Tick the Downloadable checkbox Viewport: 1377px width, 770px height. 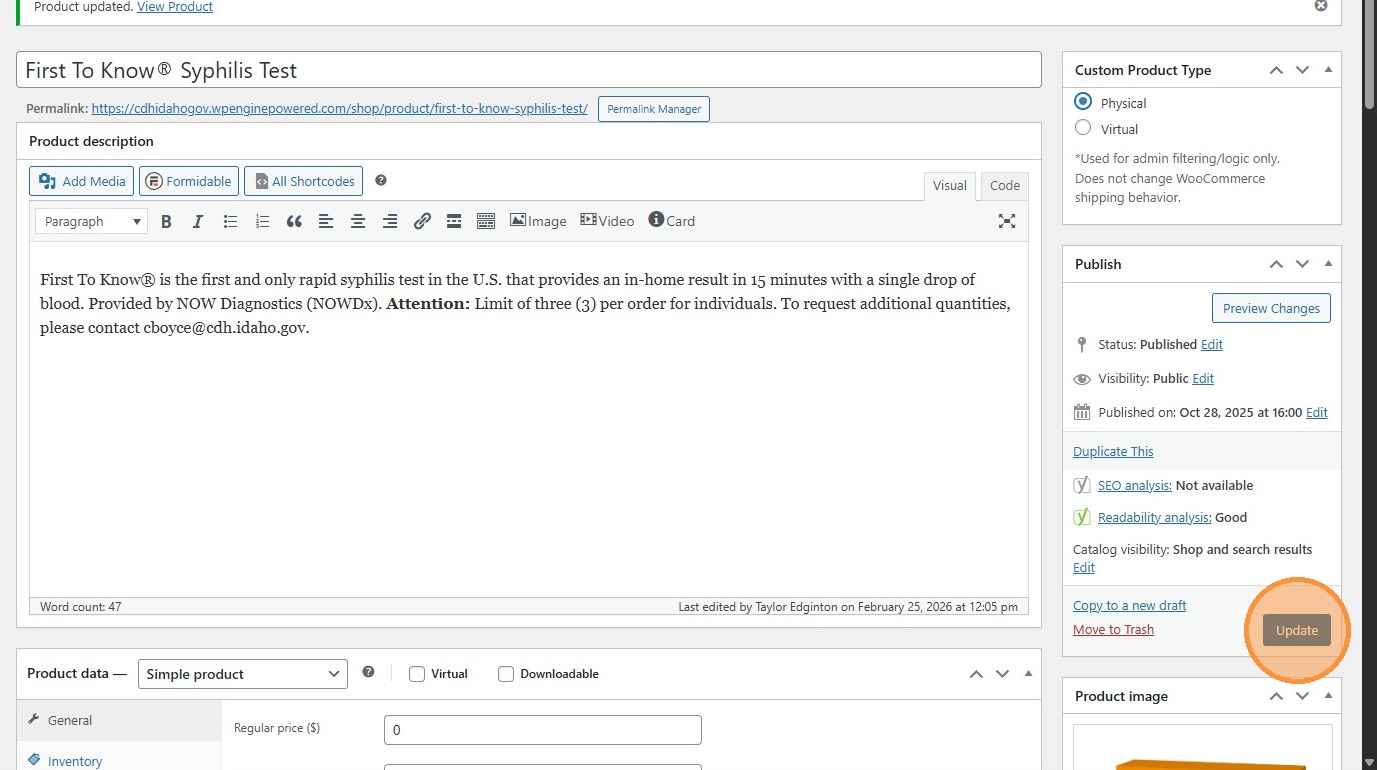[x=506, y=674]
